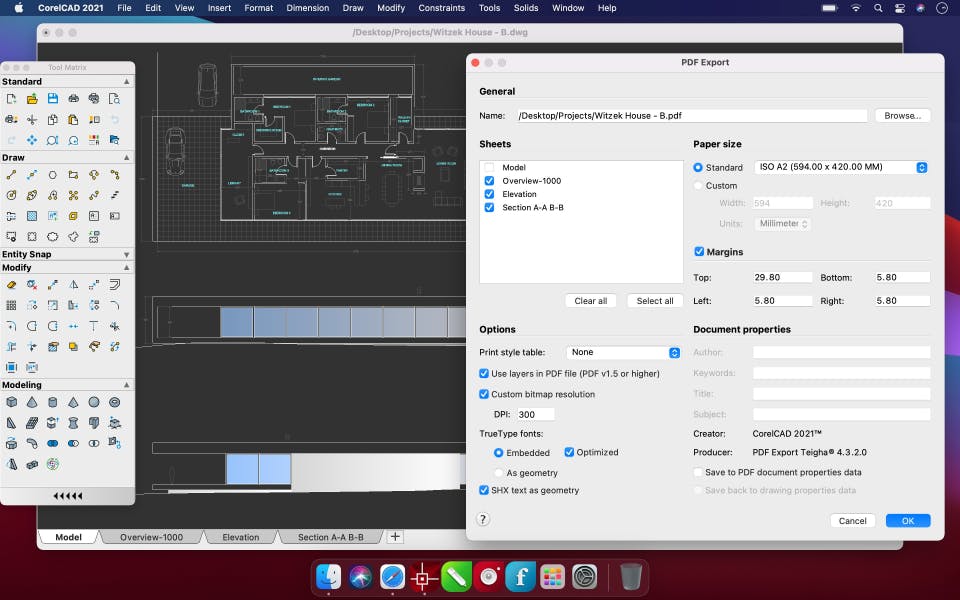The image size is (960, 600).
Task: Select the Circle tool in Draw section
Action: pyautogui.click(x=53, y=175)
